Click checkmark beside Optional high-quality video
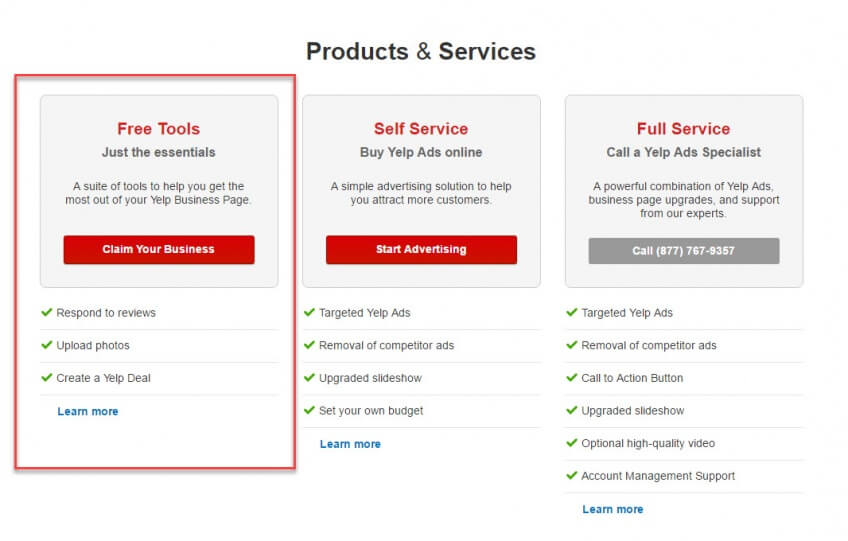The image size is (848, 541). click(x=572, y=443)
